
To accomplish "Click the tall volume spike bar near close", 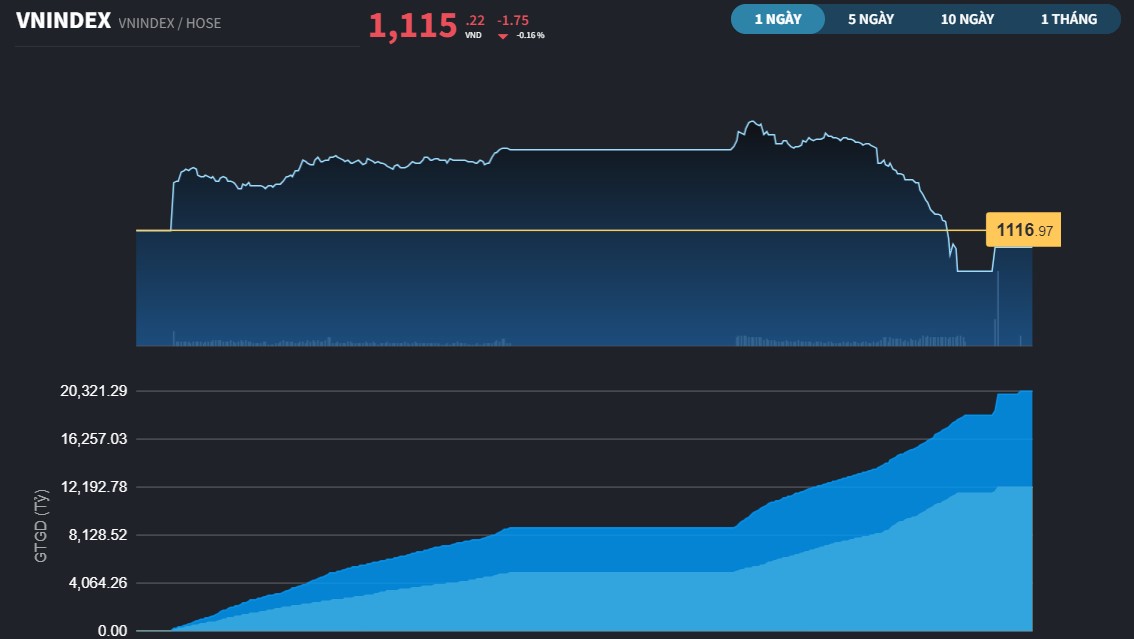I will [x=997, y=309].
